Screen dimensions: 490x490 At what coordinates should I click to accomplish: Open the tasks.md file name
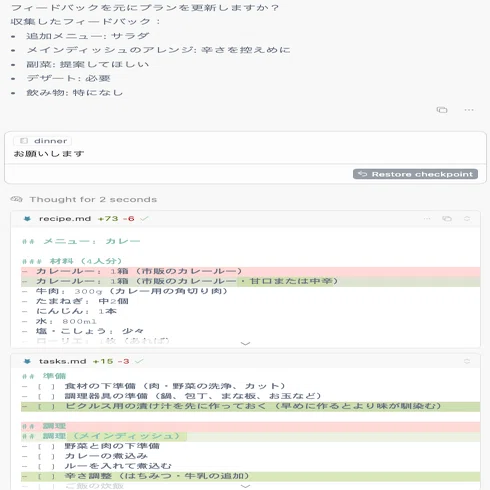[62, 361]
